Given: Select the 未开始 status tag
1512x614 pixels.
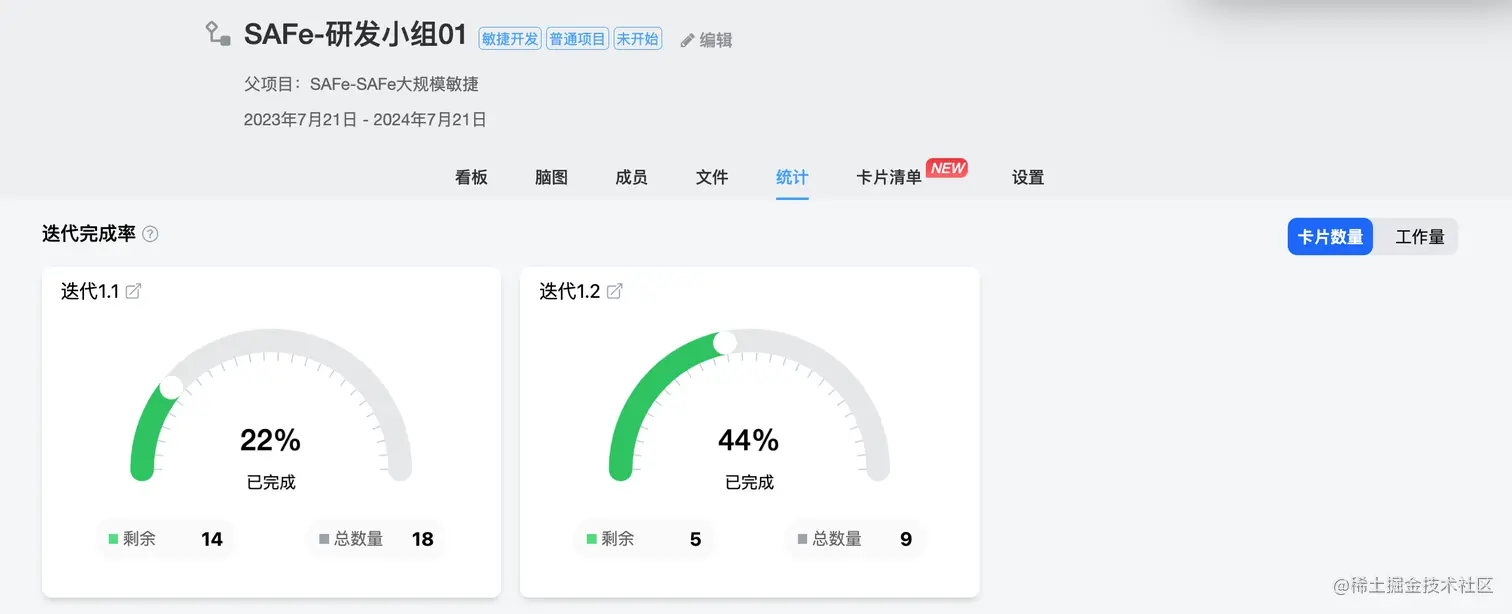Looking at the screenshot, I should coord(637,38).
